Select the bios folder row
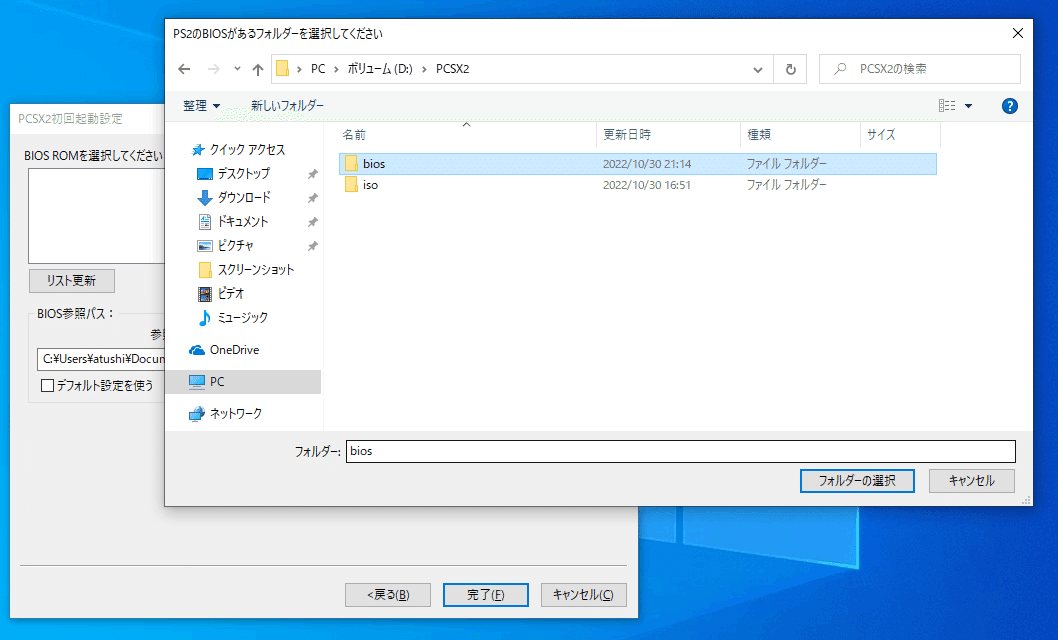Screen dimensions: 1058x640 point(638,164)
